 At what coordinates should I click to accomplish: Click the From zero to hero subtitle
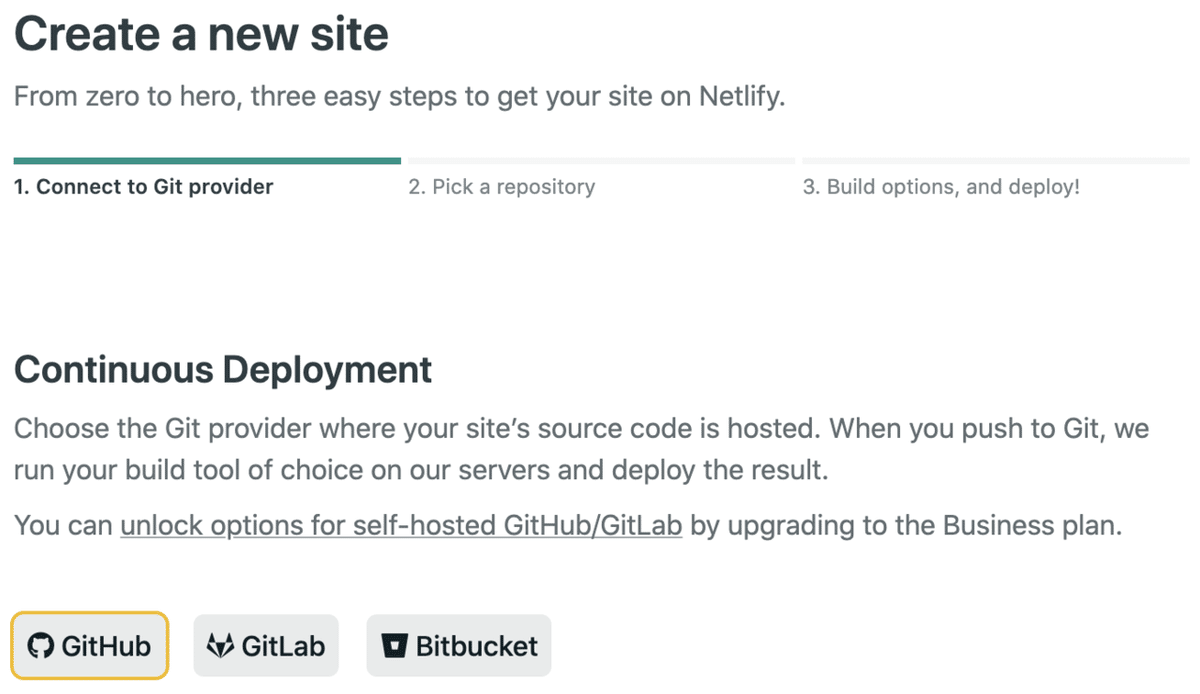click(x=399, y=99)
